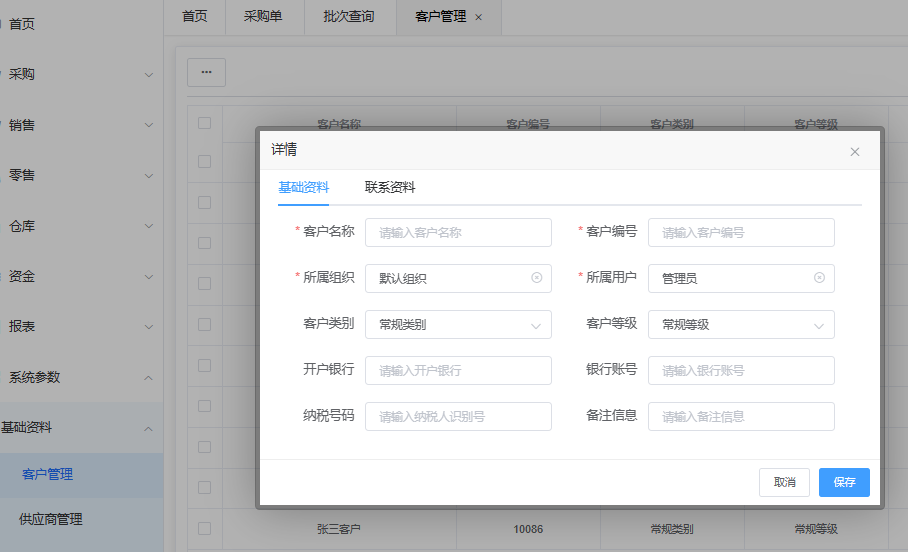
Task: Check the checkbox for the 张三客户 row
Action: click(x=204, y=528)
